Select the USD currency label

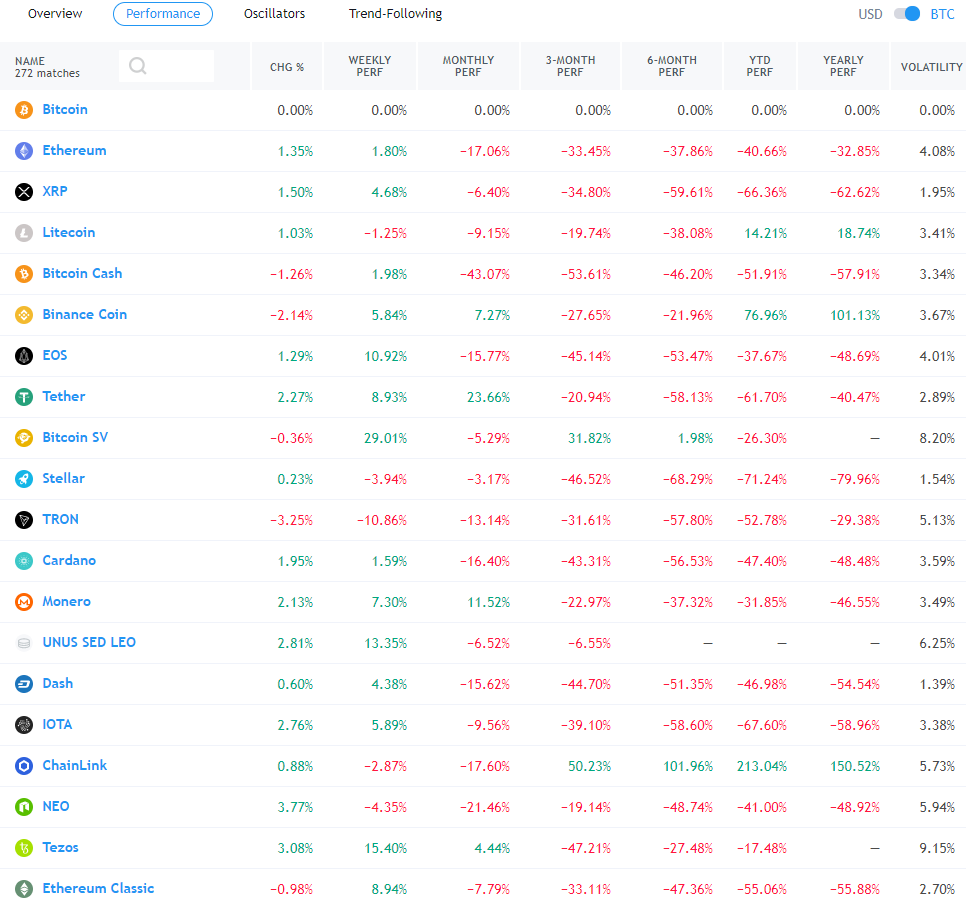[x=870, y=14]
